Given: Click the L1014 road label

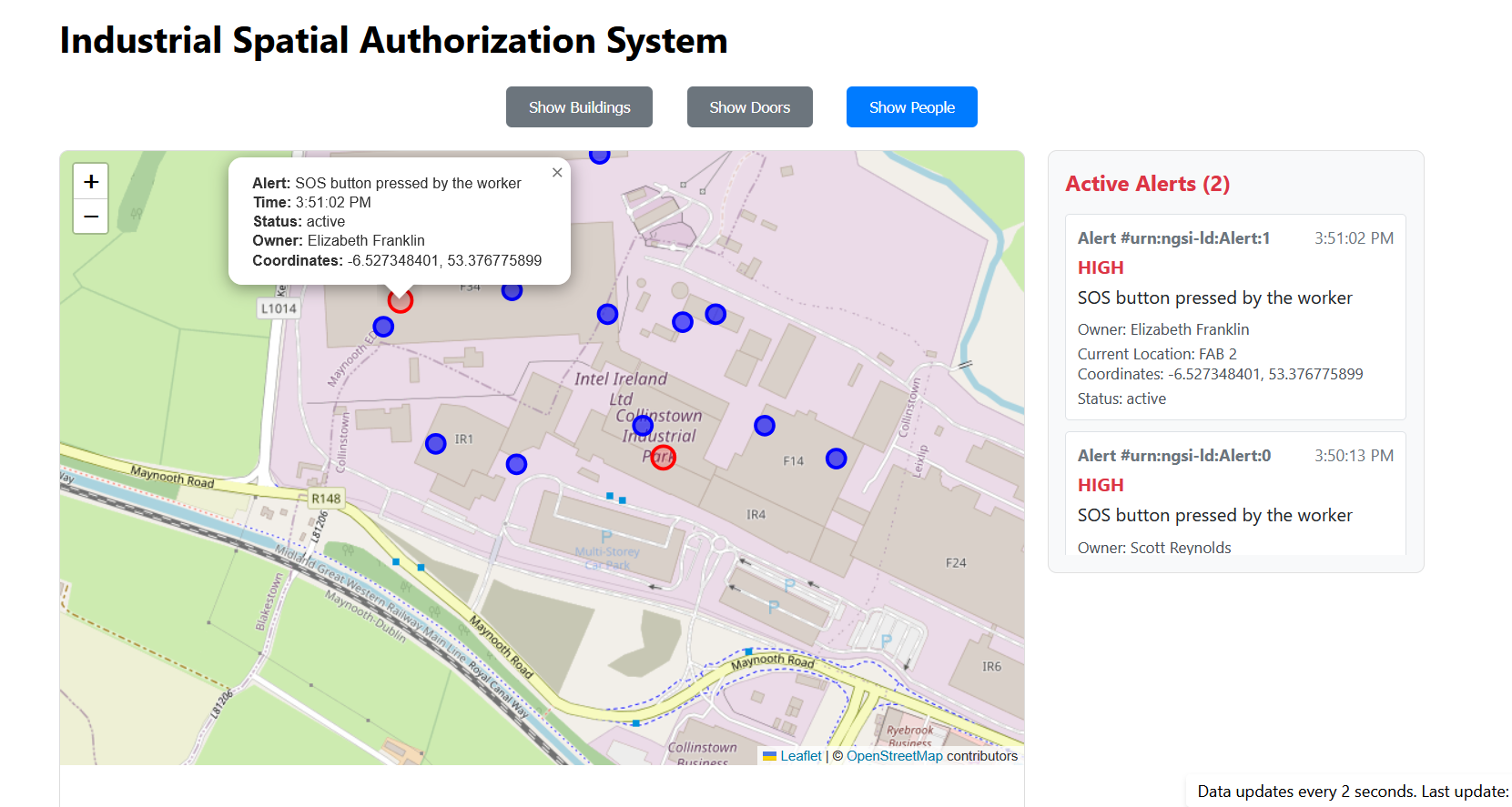Looking at the screenshot, I should [279, 308].
